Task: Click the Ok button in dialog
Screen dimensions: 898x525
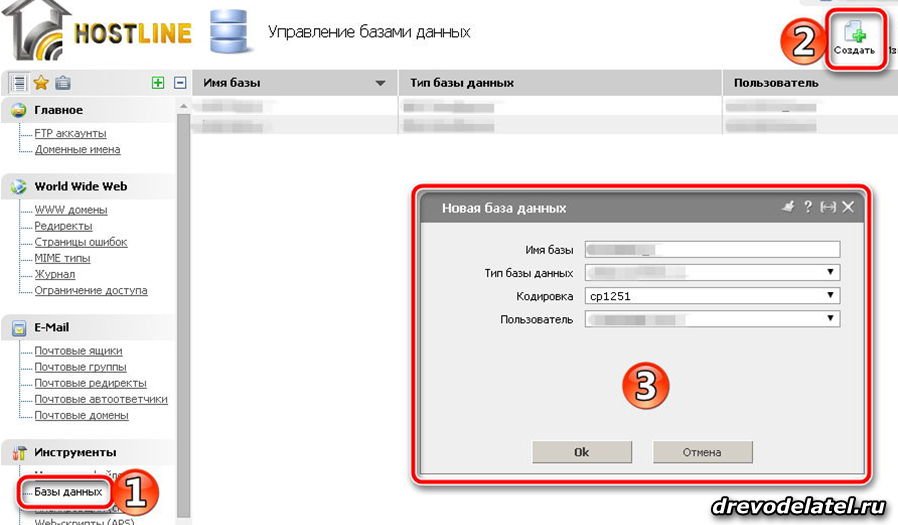Action: coord(581,452)
